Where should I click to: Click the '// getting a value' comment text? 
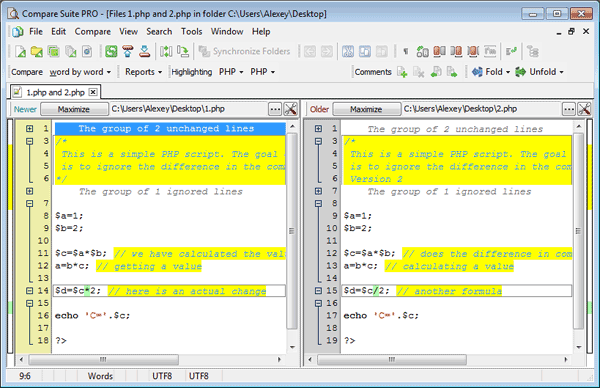[x=149, y=266]
